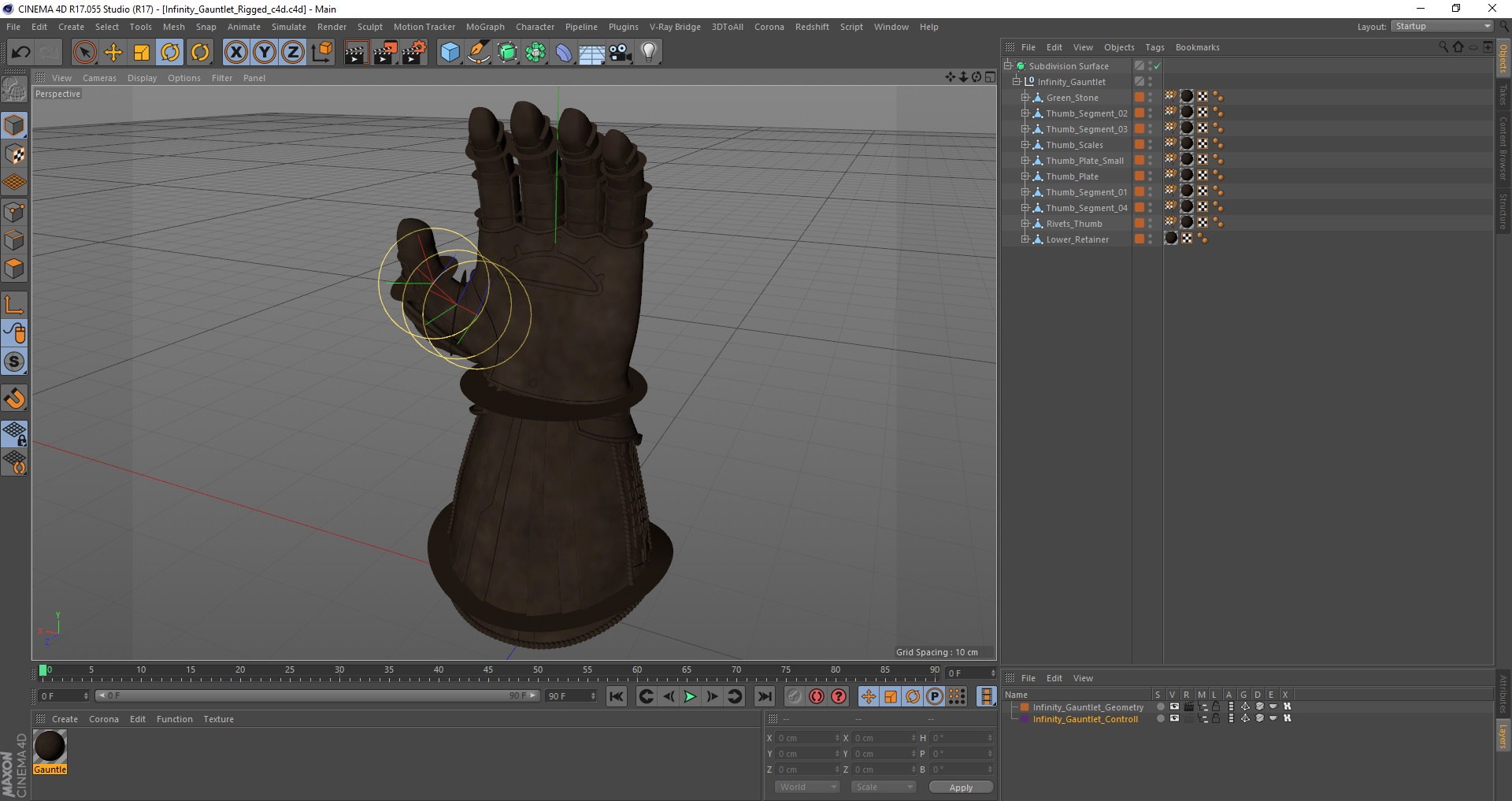Screen dimensions: 1512x801
Task: Toggle X-axis lock
Action: coord(235,53)
